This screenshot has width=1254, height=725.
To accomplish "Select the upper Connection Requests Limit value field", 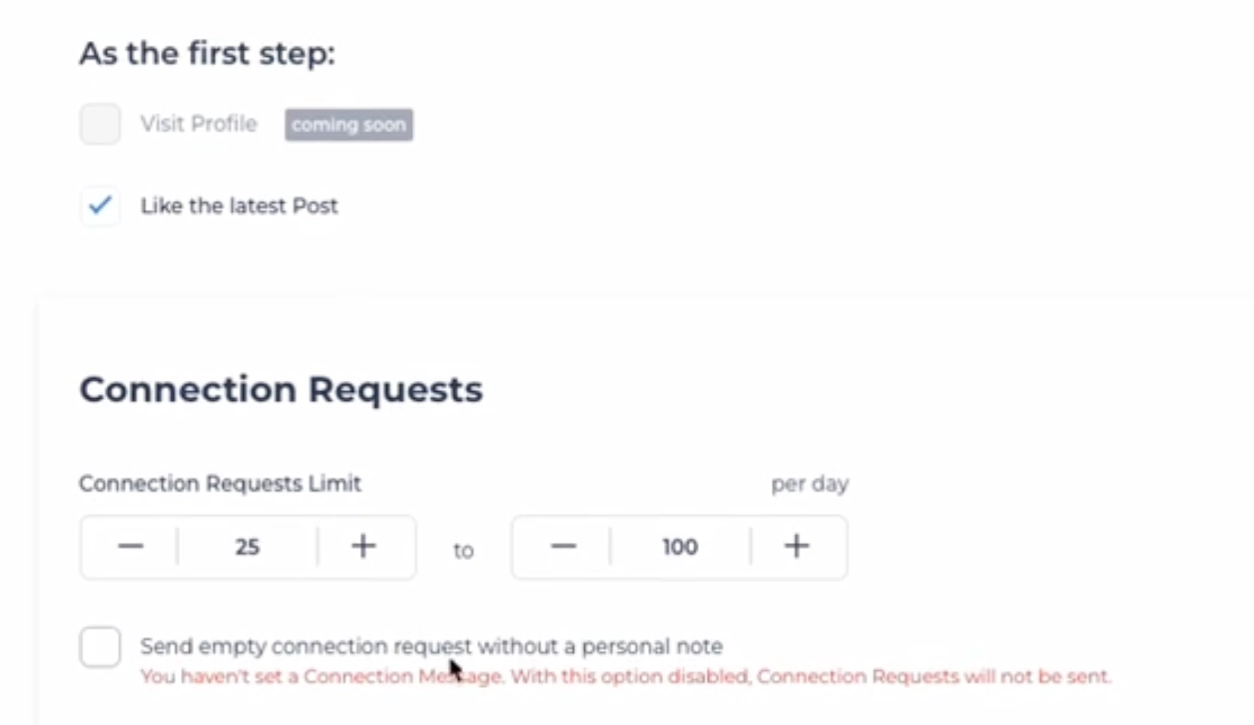I will pos(679,547).
